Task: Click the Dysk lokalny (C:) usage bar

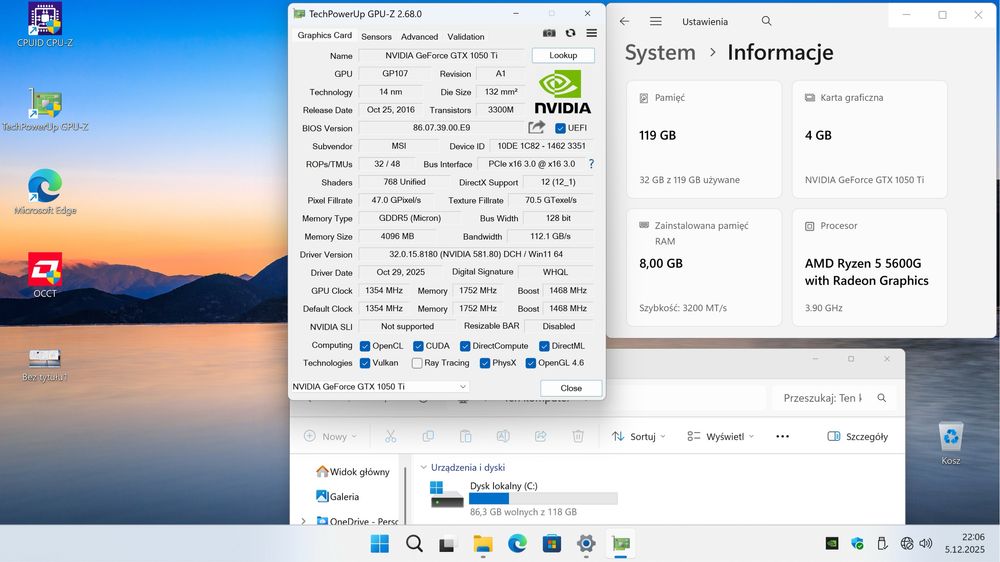Action: point(543,499)
